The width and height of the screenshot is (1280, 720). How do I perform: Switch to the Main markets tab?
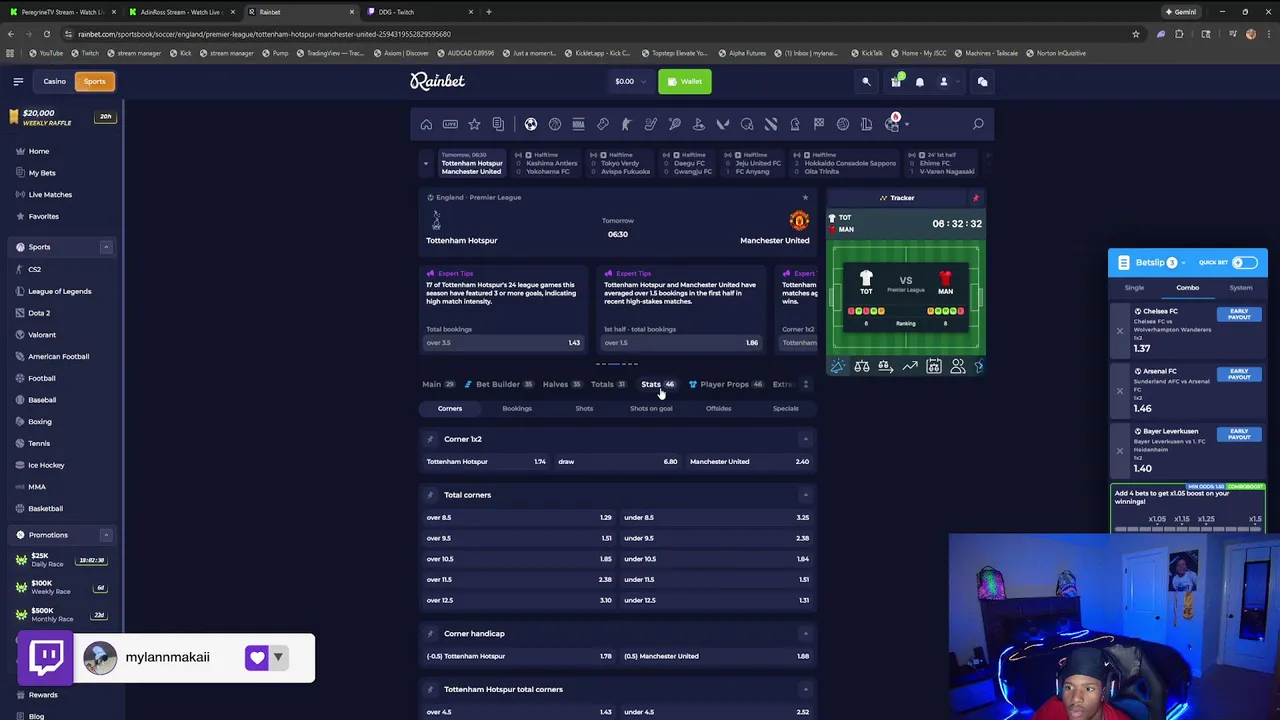pos(438,384)
